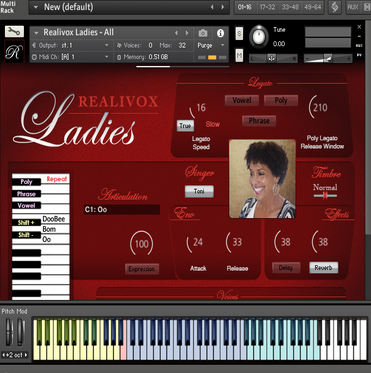The height and width of the screenshot is (373, 371).
Task: Switch to channel page 49-64
Action: coord(313,7)
